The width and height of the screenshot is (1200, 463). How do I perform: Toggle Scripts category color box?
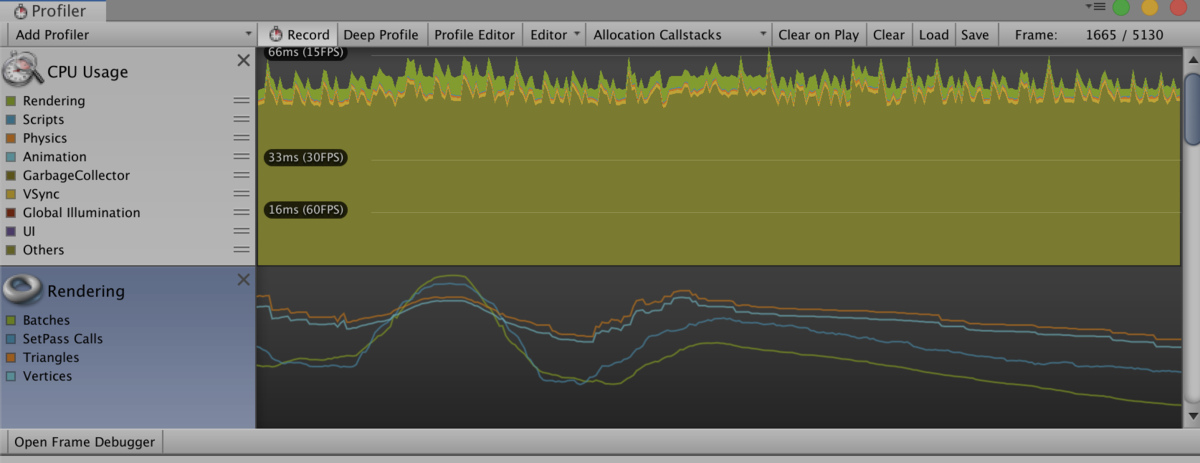[x=11, y=119]
